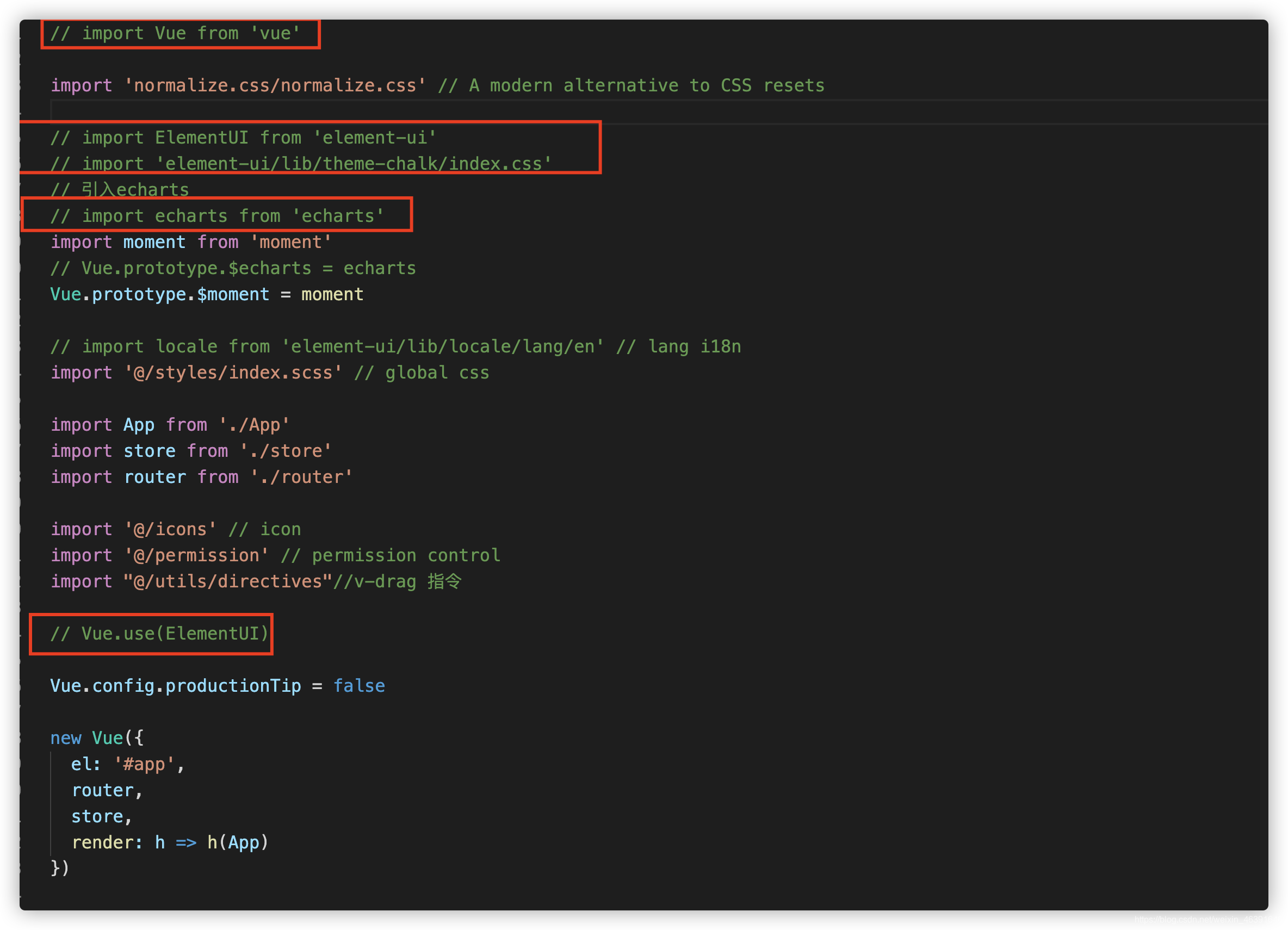Click the "render: h => h(App)" line
Image resolution: width=1288 pixels, height=930 pixels.
[x=170, y=843]
